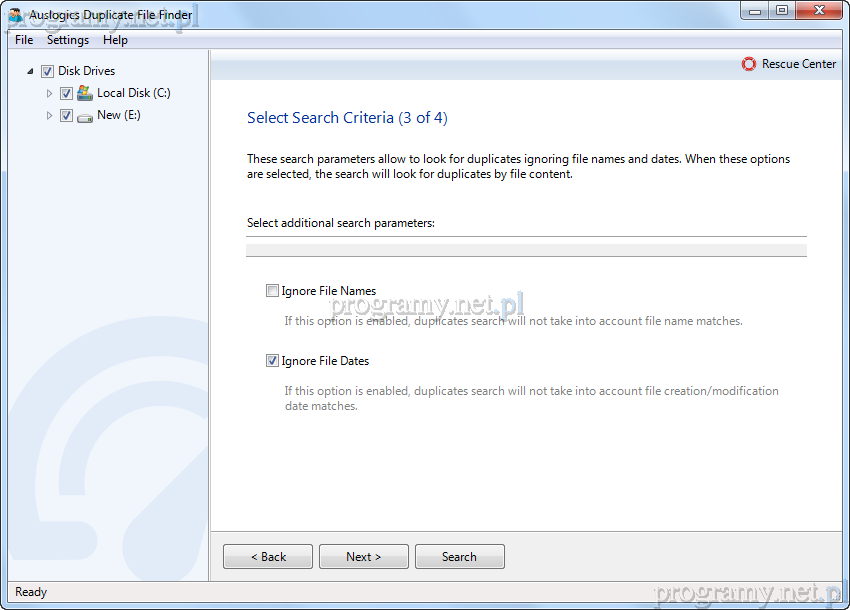Proceed using the Next button
The image size is (850, 610).
363,557
